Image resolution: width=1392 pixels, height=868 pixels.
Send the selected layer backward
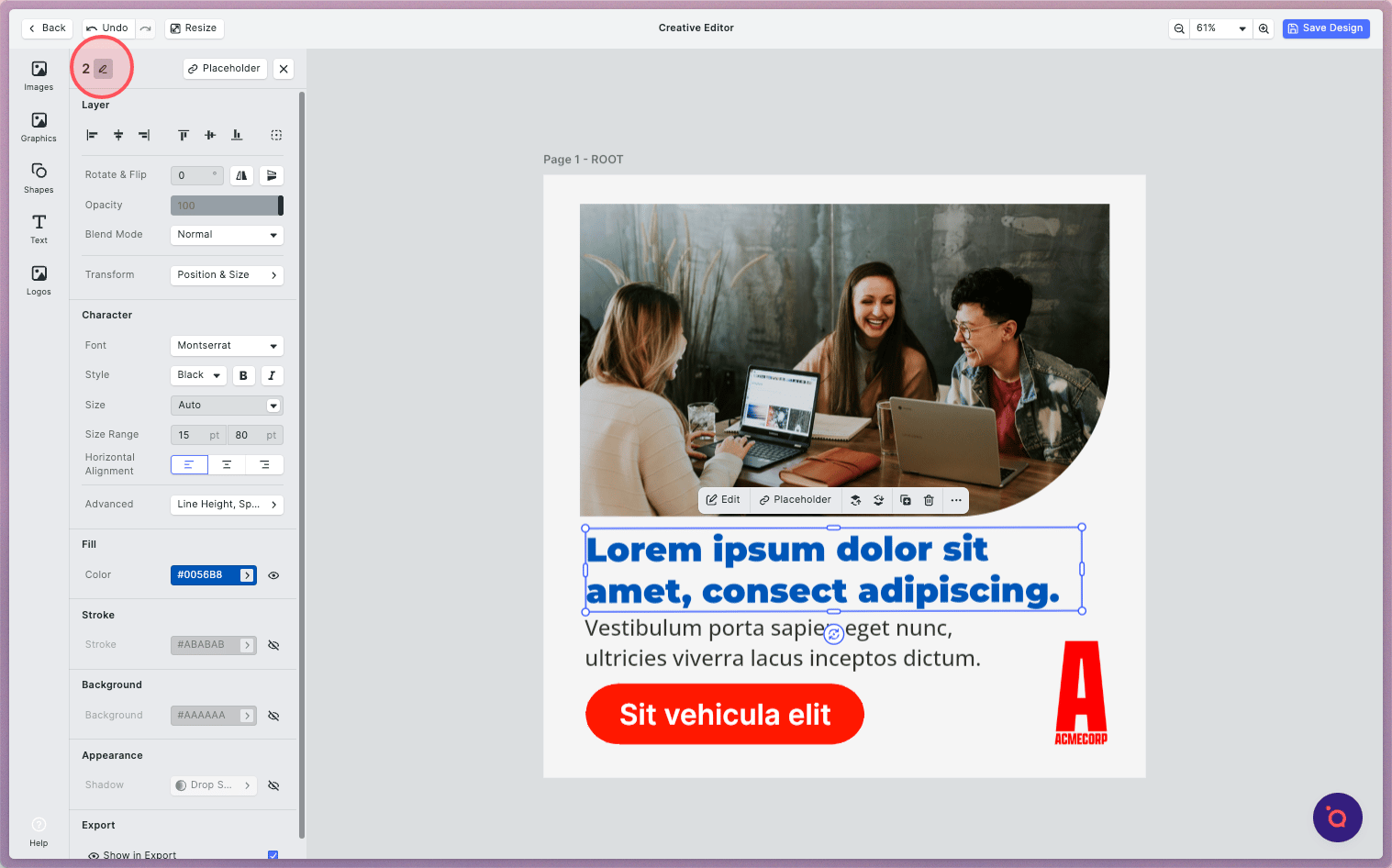click(879, 500)
